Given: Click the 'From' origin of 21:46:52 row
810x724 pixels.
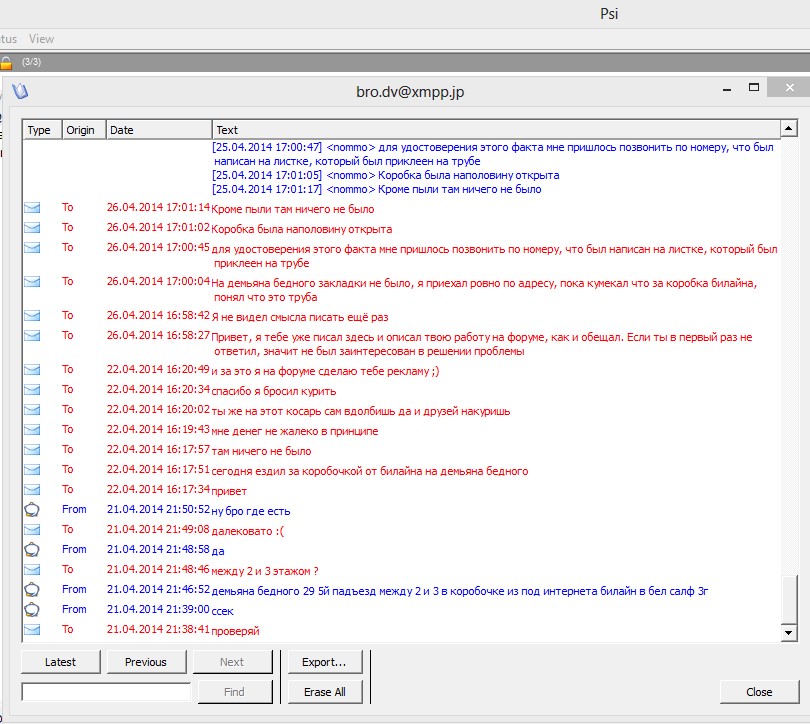Looking at the screenshot, I should [x=74, y=589].
